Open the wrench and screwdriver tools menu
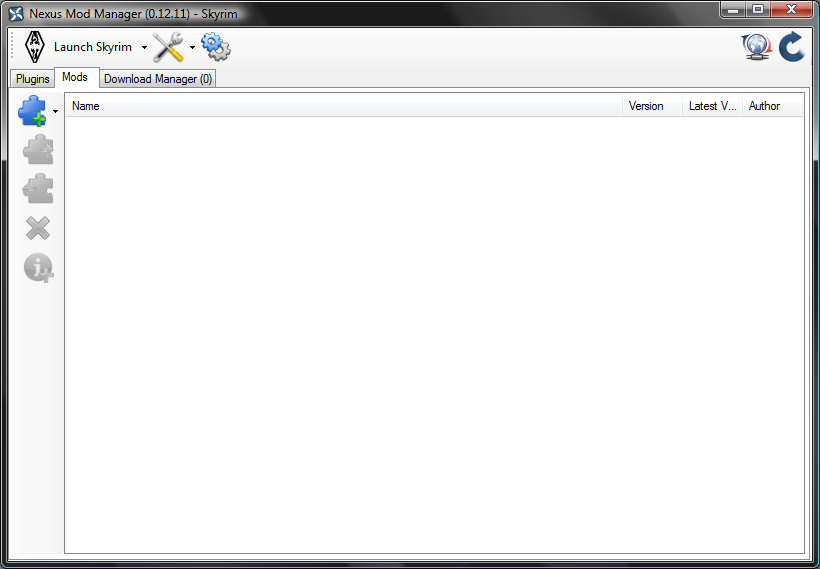This screenshot has height=569, width=820. [x=168, y=47]
